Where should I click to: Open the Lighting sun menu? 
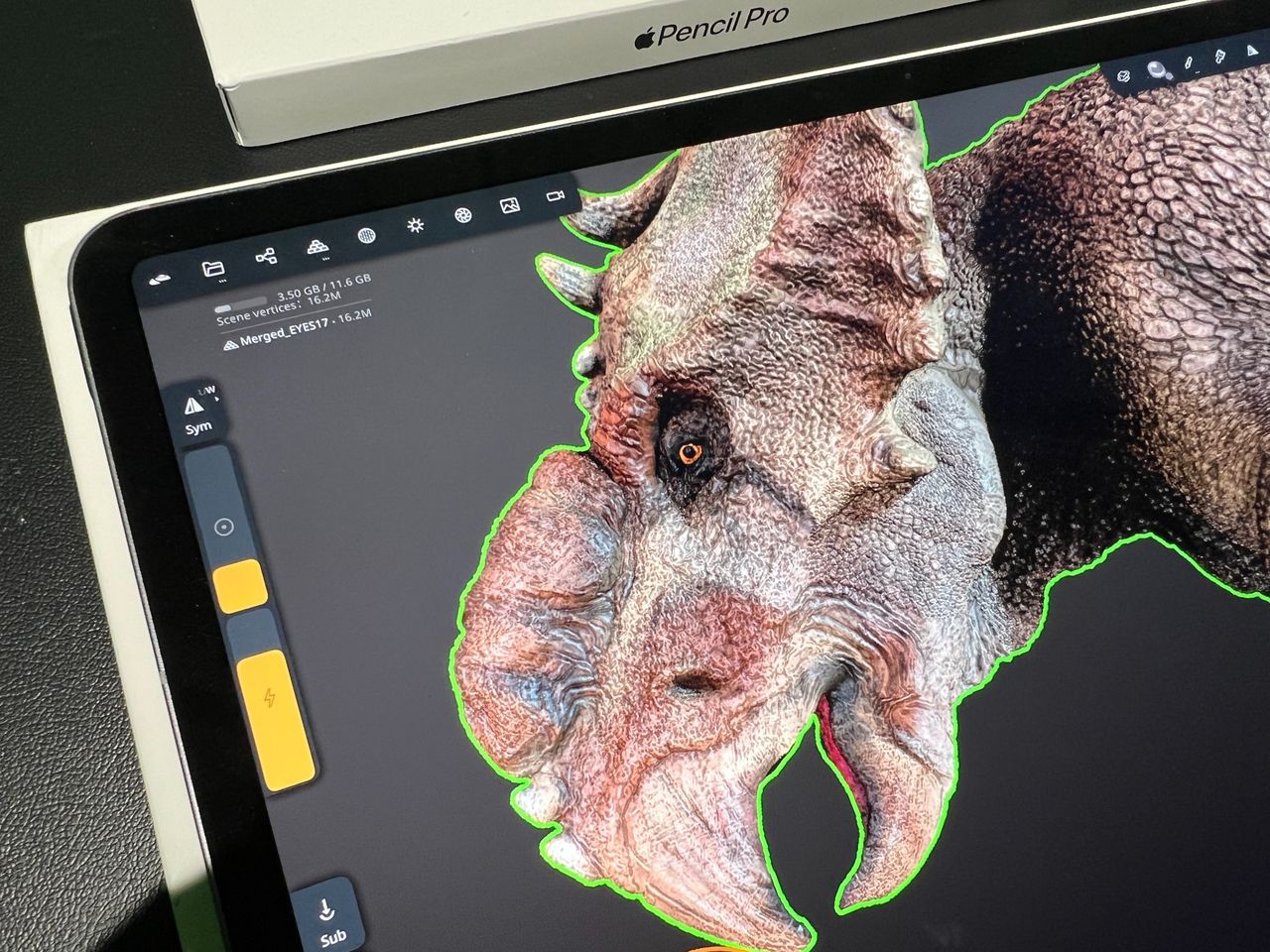pos(416,225)
